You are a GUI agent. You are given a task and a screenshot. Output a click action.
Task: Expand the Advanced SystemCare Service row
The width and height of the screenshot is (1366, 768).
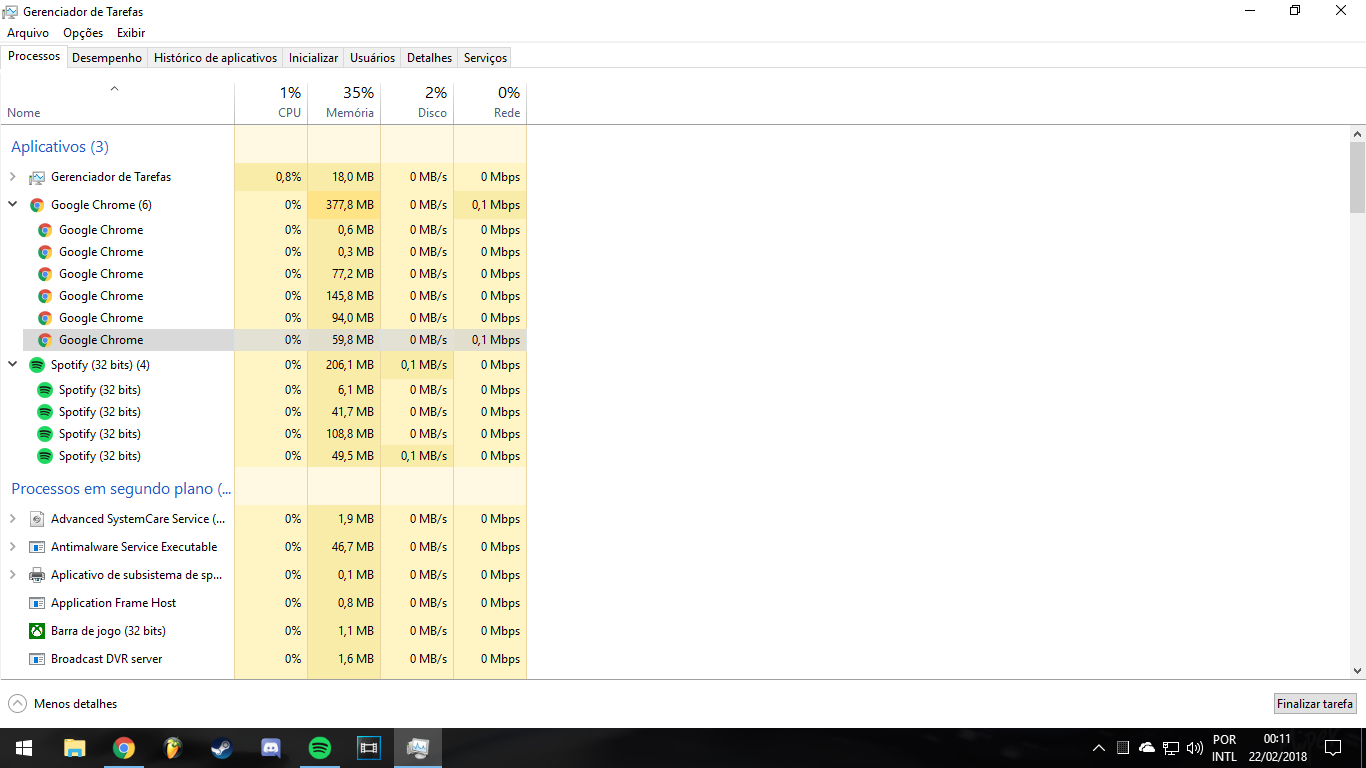point(12,519)
